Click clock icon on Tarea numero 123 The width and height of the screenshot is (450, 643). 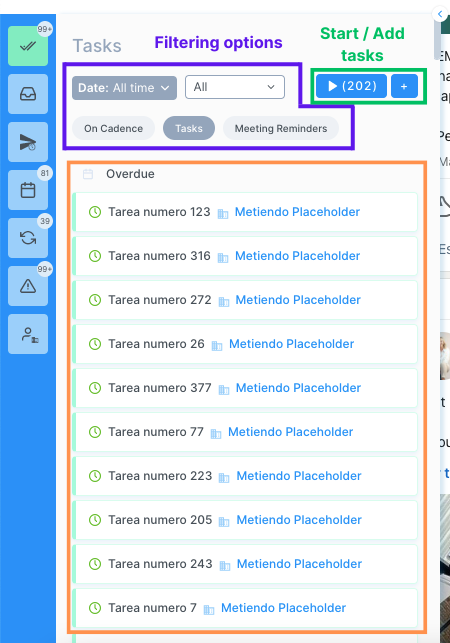95,212
